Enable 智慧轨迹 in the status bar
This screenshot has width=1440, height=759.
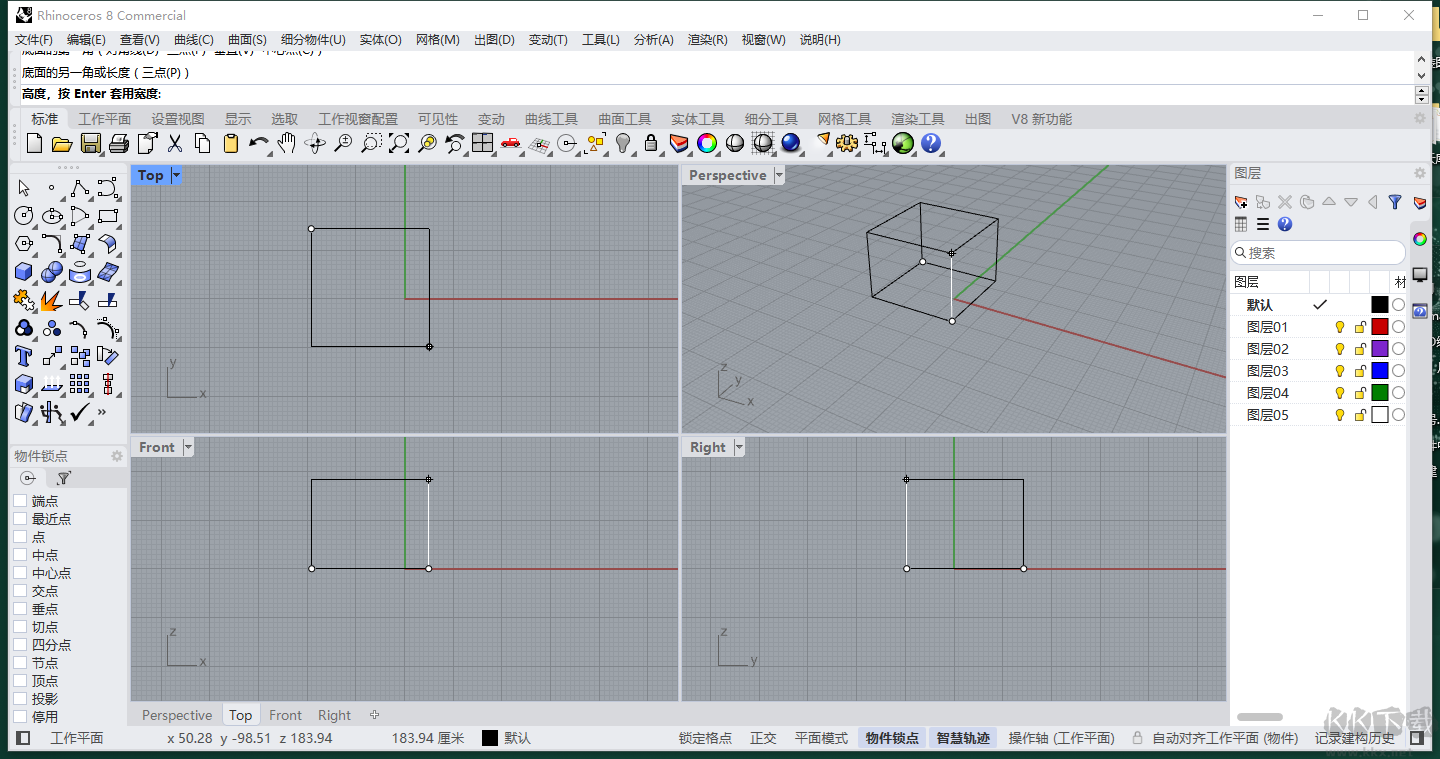click(962, 737)
